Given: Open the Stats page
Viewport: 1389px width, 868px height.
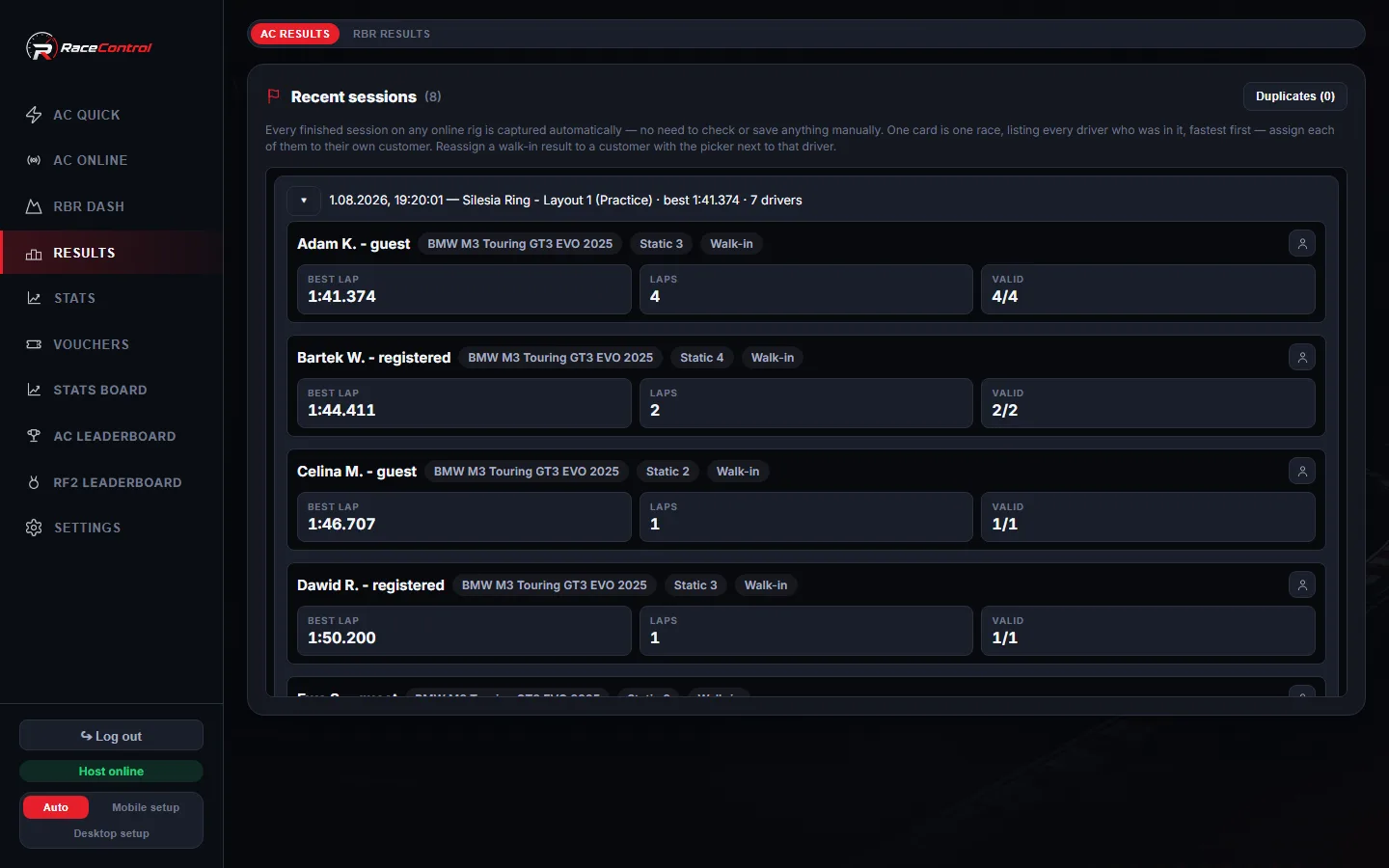Looking at the screenshot, I should pyautogui.click(x=112, y=298).
